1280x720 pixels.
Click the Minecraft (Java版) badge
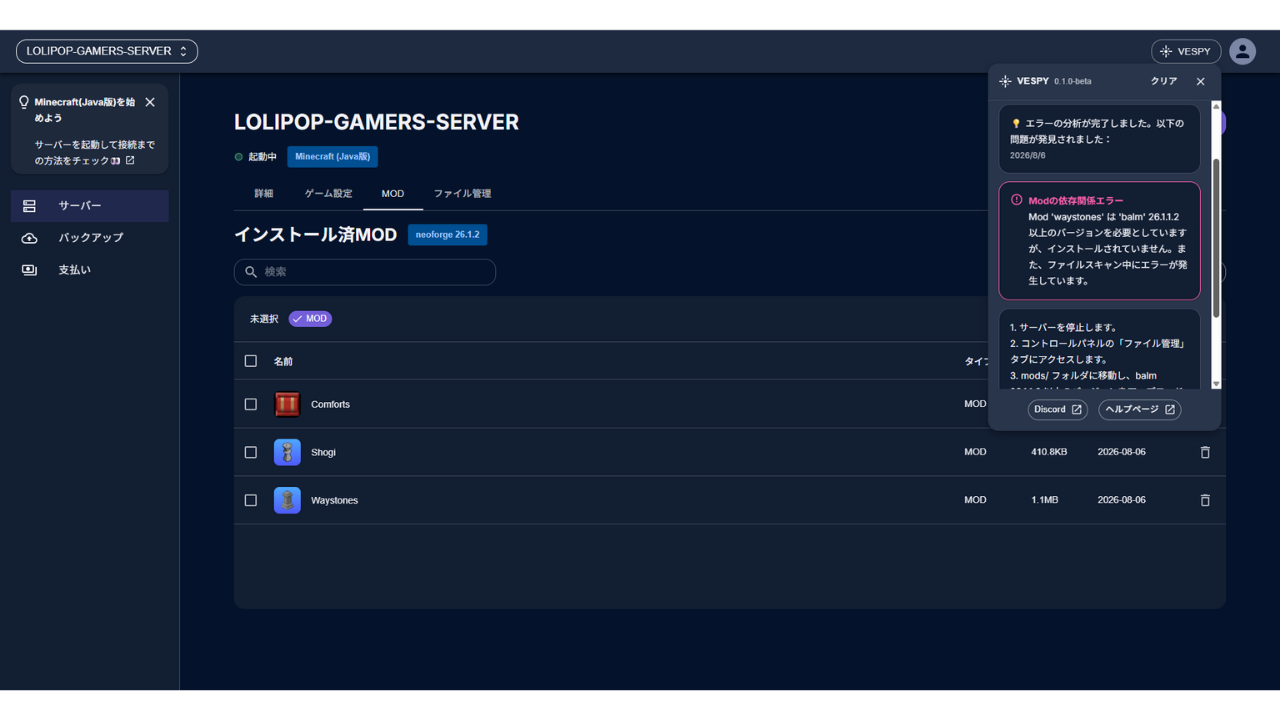tap(333, 157)
